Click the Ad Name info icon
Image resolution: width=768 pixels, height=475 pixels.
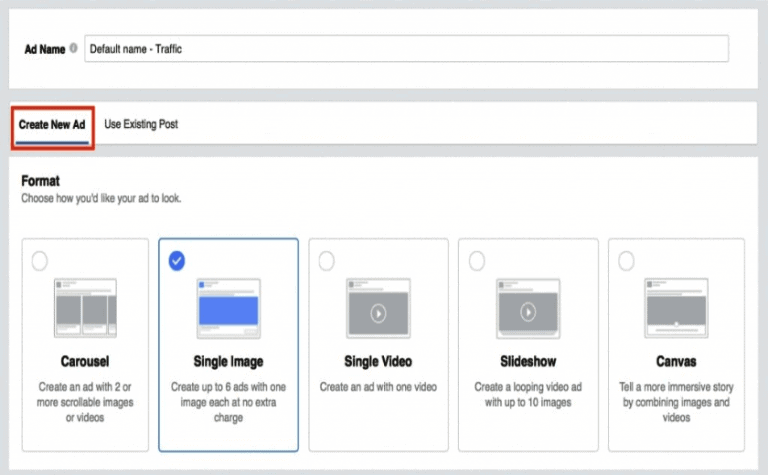click(x=73, y=48)
